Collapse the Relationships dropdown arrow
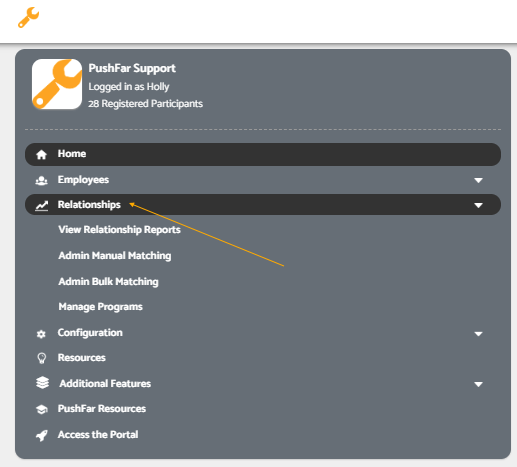This screenshot has width=517, height=467. point(478,205)
